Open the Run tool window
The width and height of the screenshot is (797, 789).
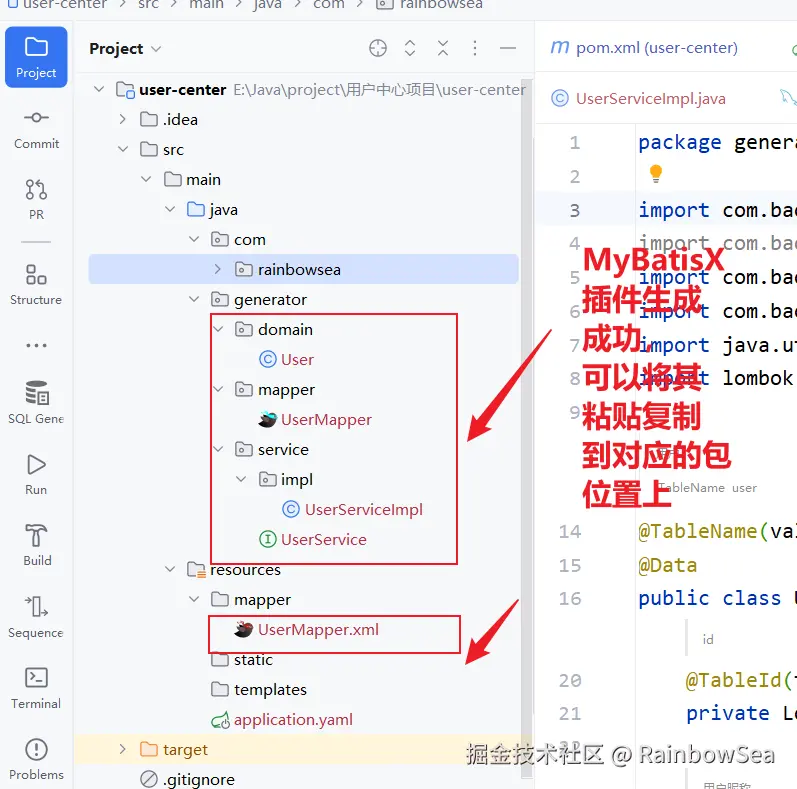click(x=36, y=474)
